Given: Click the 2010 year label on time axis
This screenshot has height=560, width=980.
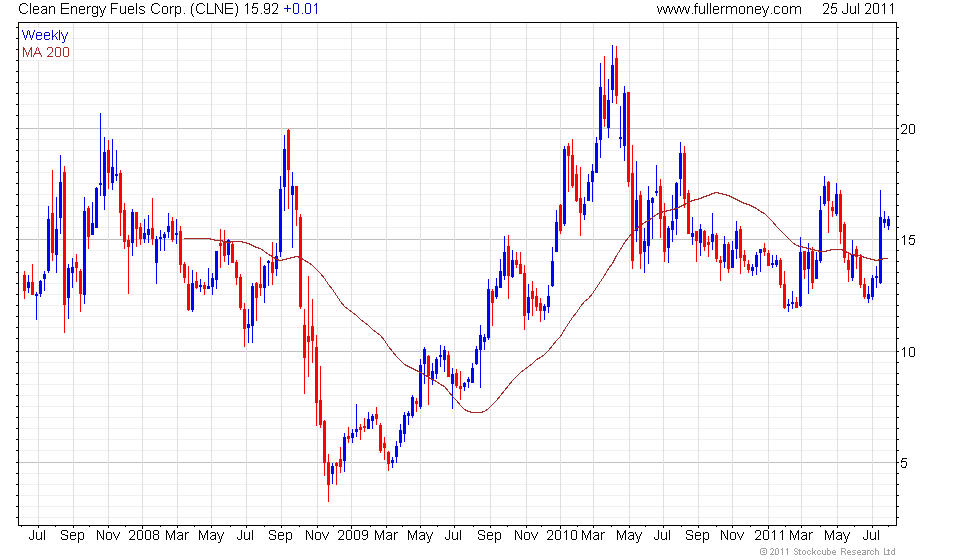Looking at the screenshot, I should tap(562, 536).
